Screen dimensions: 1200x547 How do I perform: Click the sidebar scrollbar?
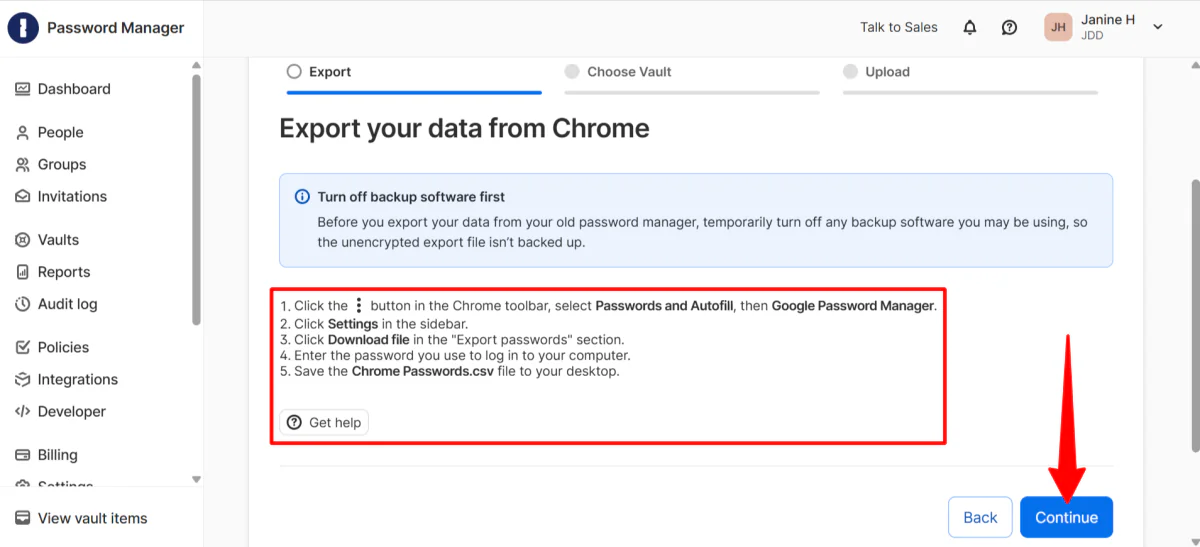click(x=196, y=200)
